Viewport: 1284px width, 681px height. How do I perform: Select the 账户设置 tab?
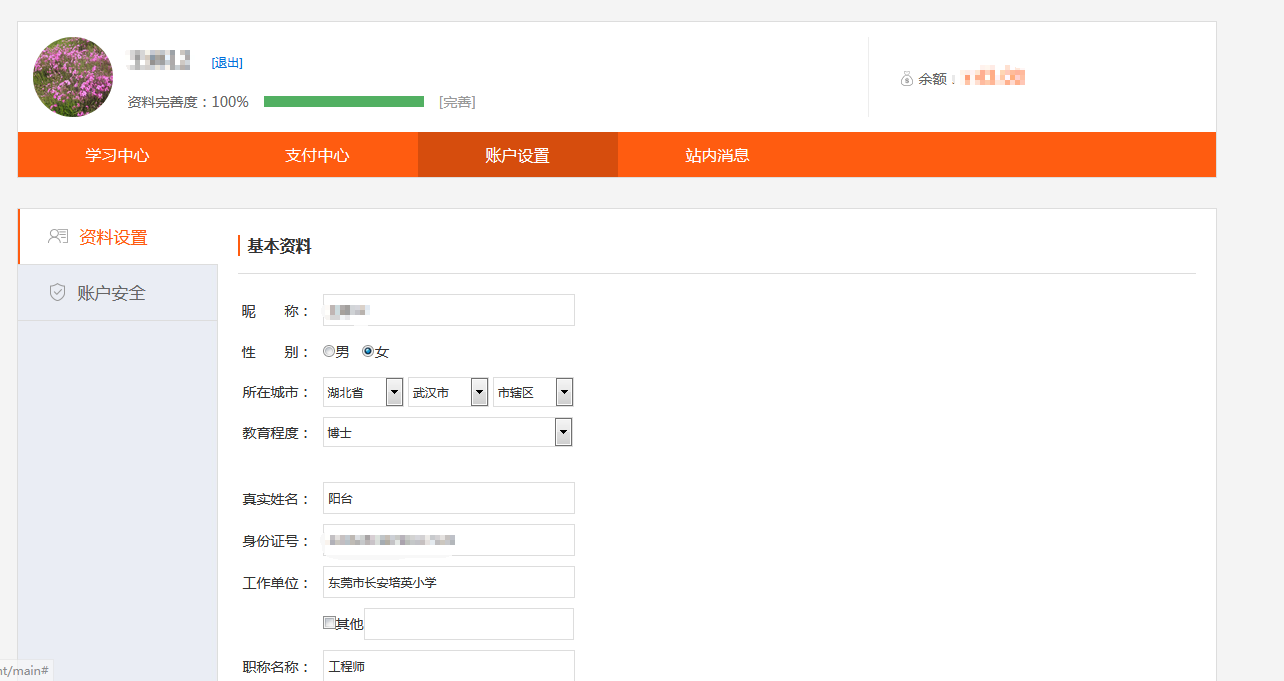coord(517,155)
